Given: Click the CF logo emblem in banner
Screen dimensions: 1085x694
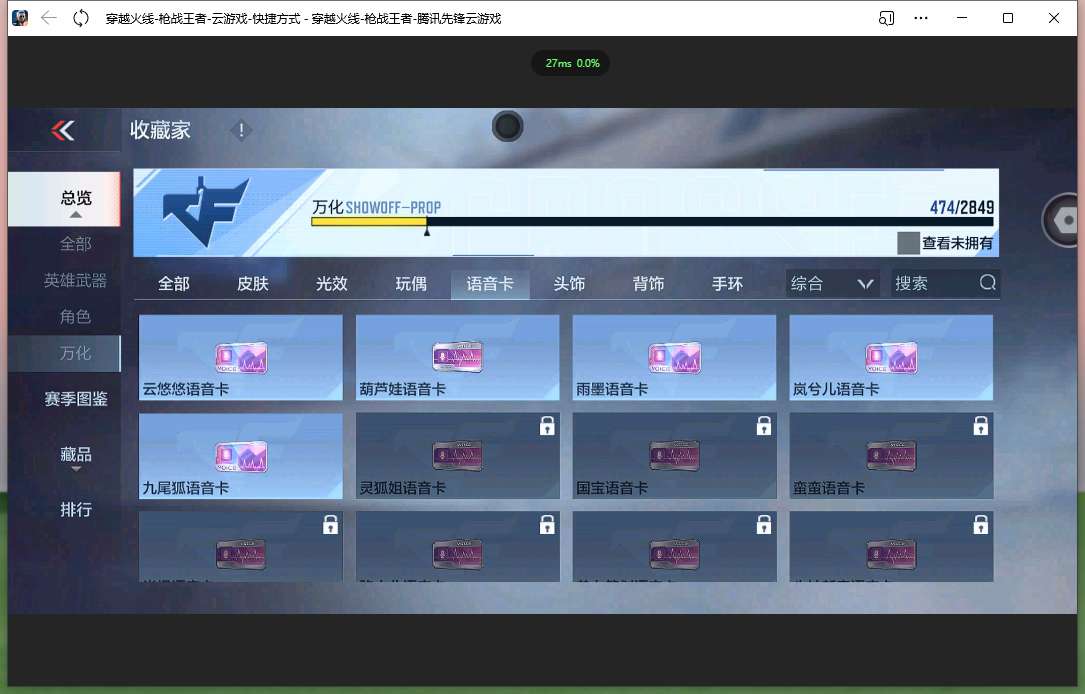Looking at the screenshot, I should (206, 211).
